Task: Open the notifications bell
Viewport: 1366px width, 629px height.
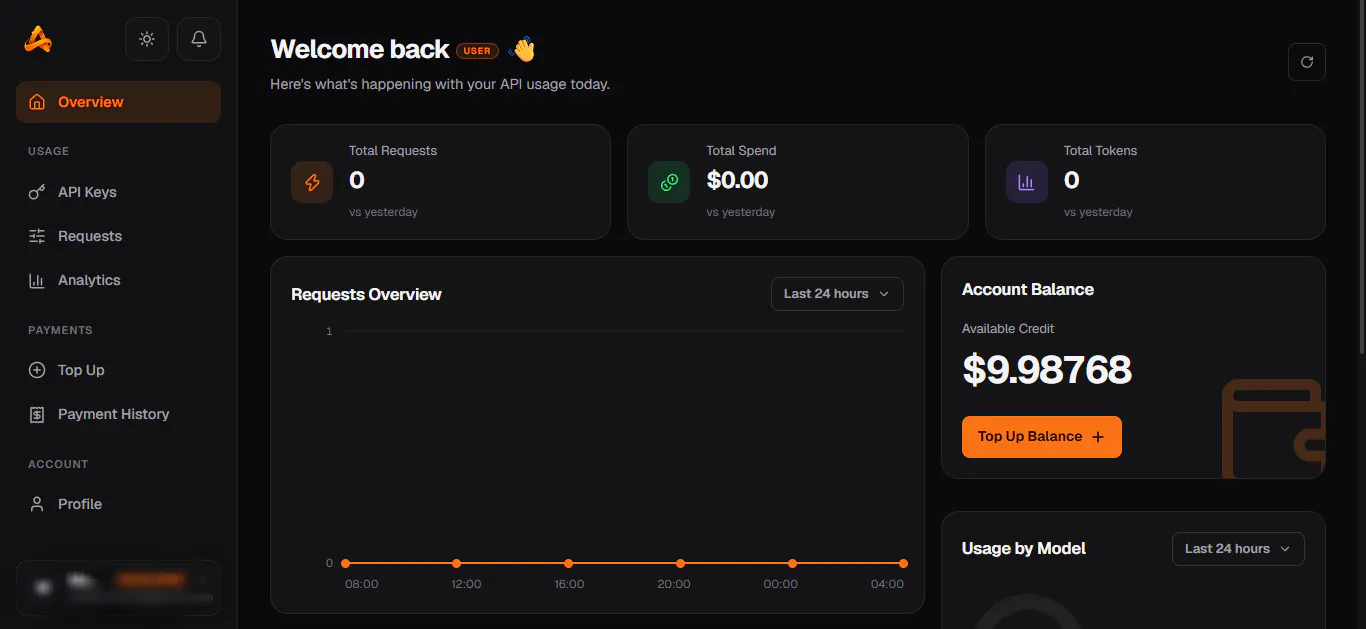Action: pyautogui.click(x=199, y=39)
